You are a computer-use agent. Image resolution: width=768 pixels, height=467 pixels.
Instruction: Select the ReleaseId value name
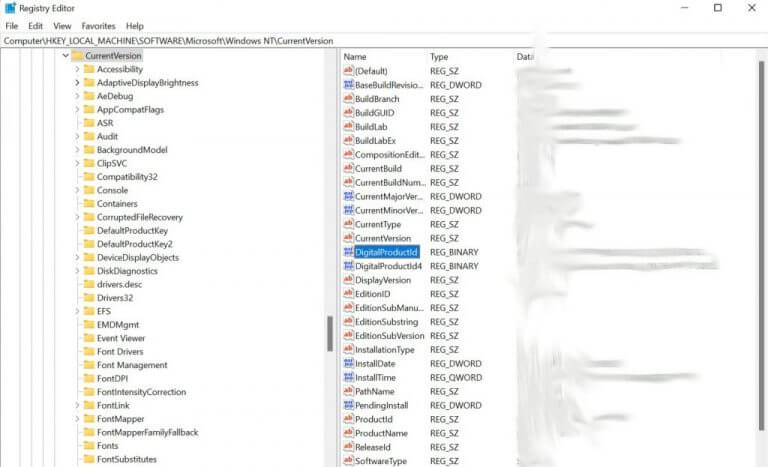[x=373, y=447]
